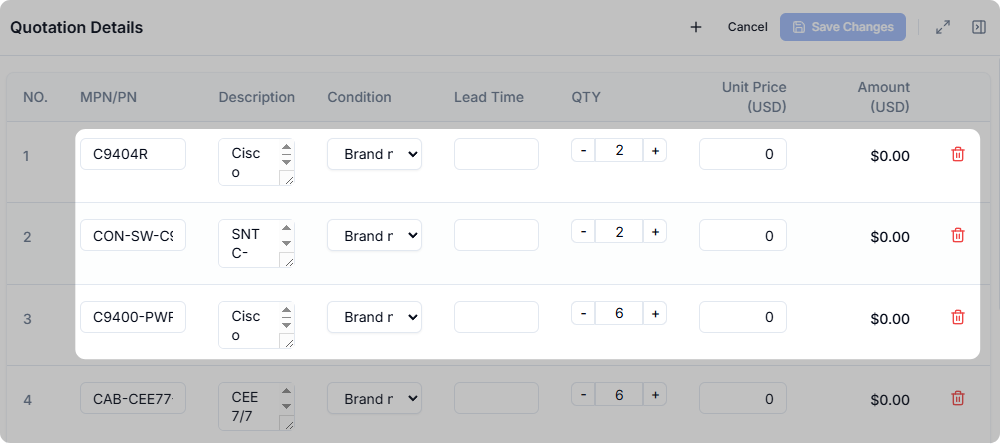The height and width of the screenshot is (444, 1000).
Task: Open the Condition dropdown for C9404R
Action: click(x=374, y=154)
